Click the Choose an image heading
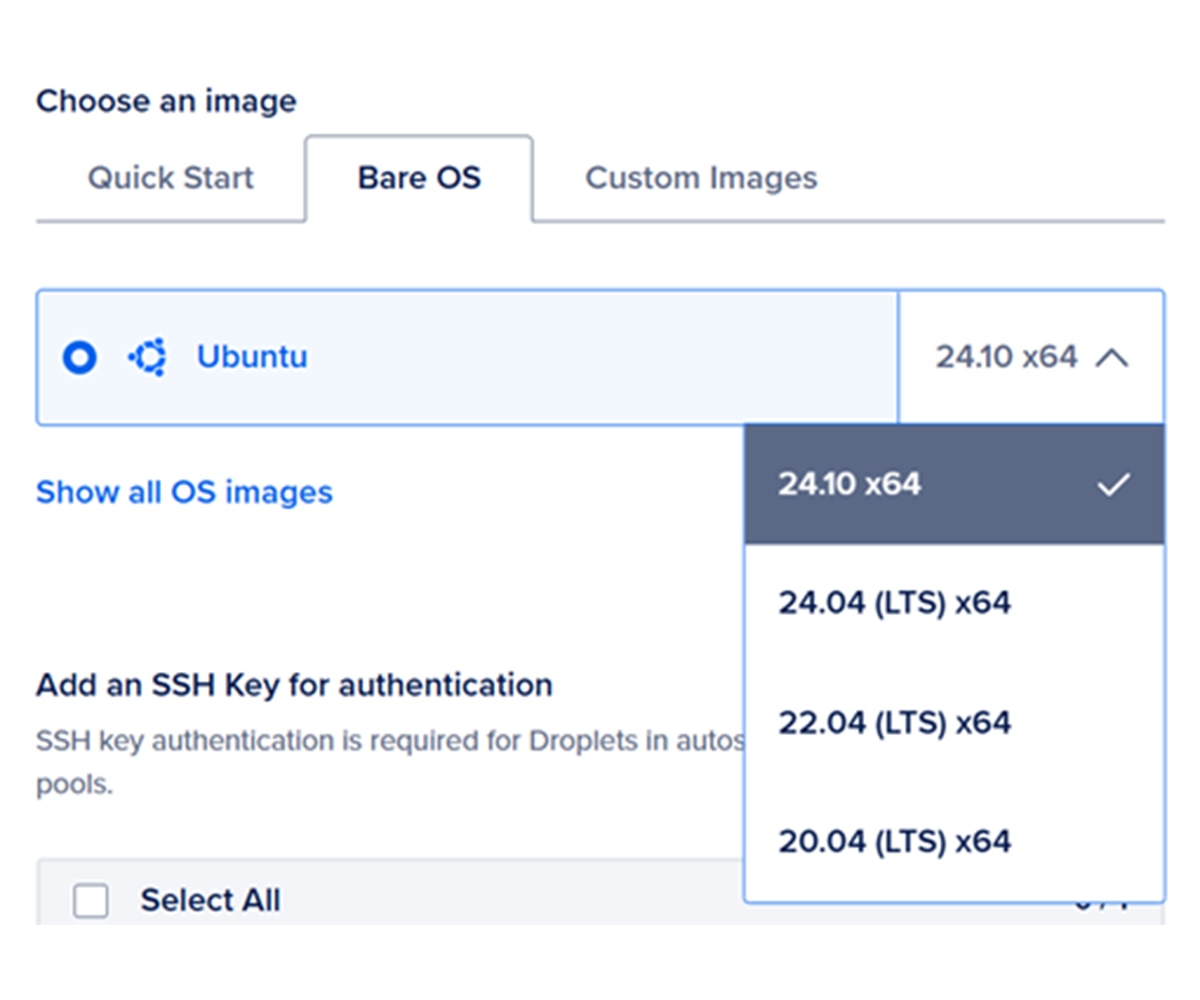The width and height of the screenshot is (1200, 1000). (x=166, y=101)
